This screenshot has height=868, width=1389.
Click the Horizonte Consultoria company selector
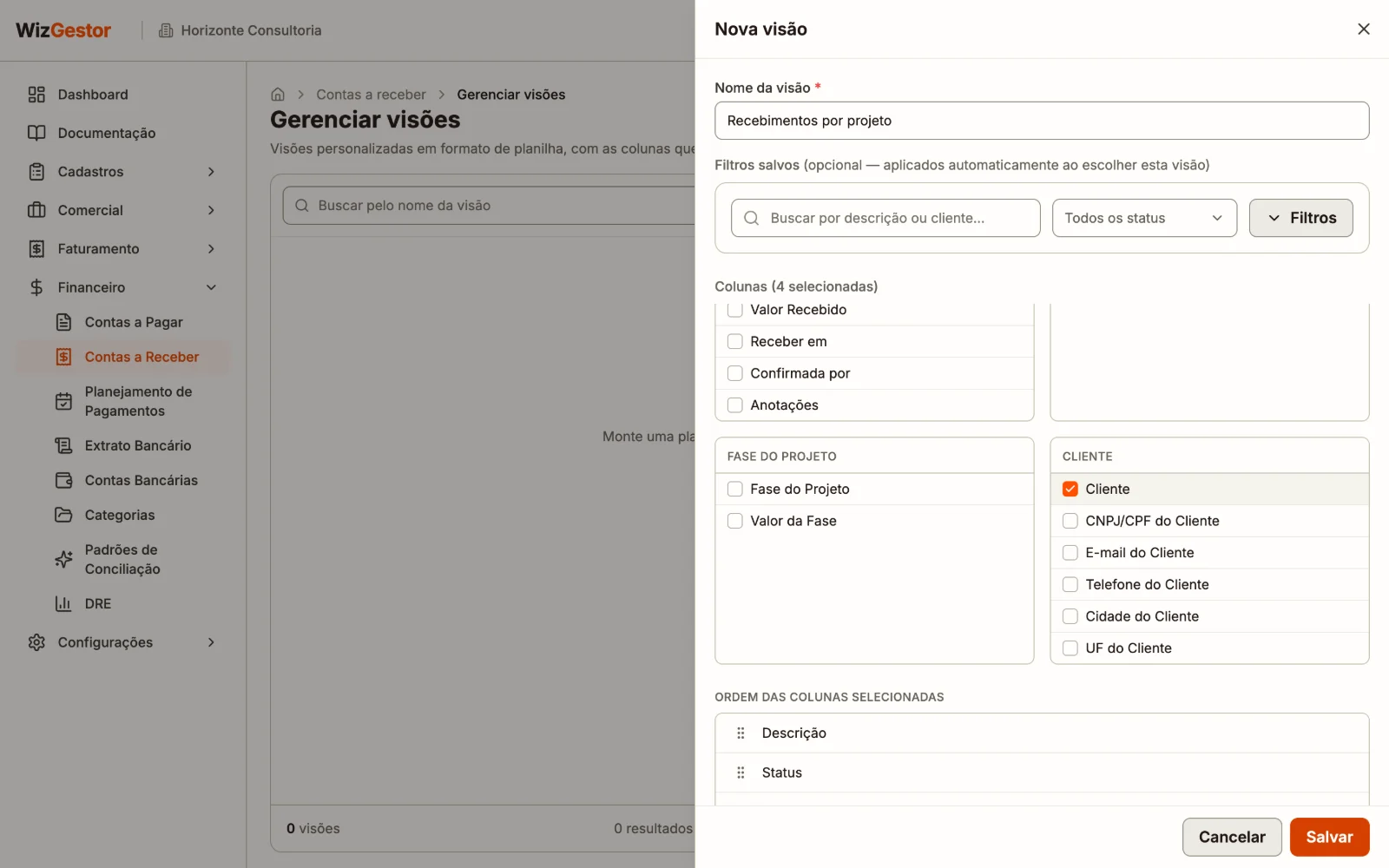(240, 30)
